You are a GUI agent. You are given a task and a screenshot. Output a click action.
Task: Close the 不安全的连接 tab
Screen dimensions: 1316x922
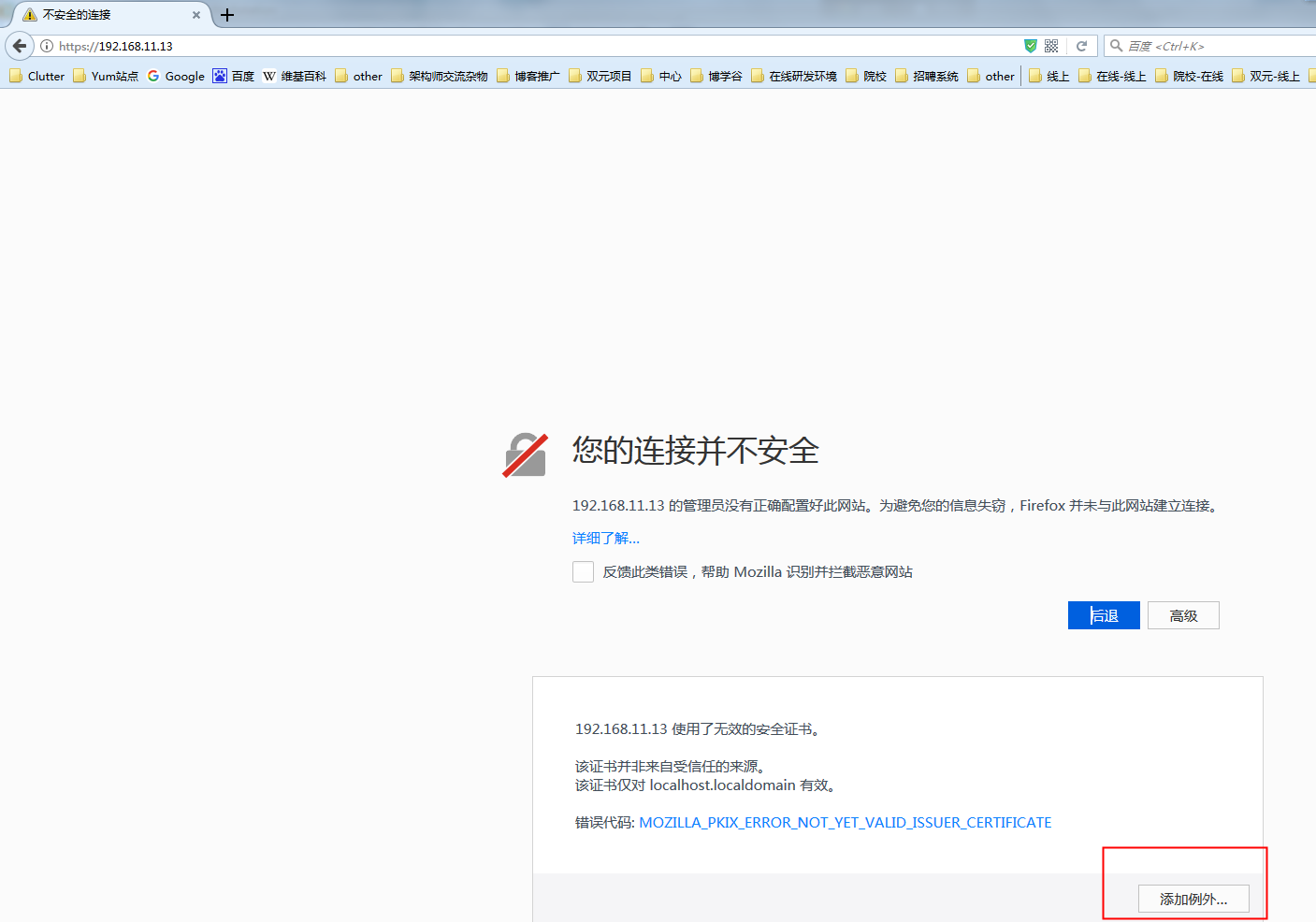click(x=196, y=15)
